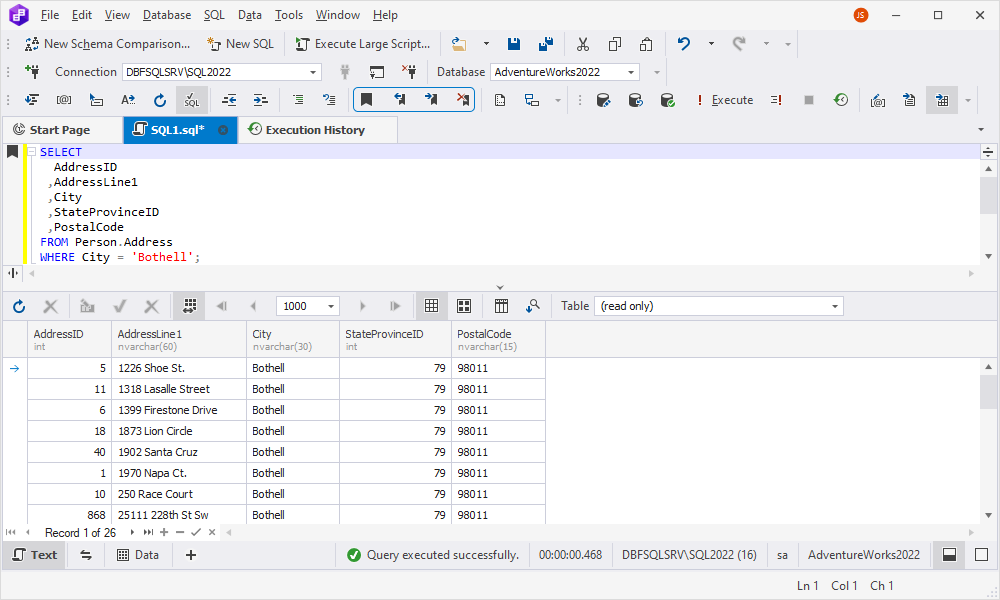Click the decrease indent icon
The width and height of the screenshot is (1000, 600).
pos(228,100)
